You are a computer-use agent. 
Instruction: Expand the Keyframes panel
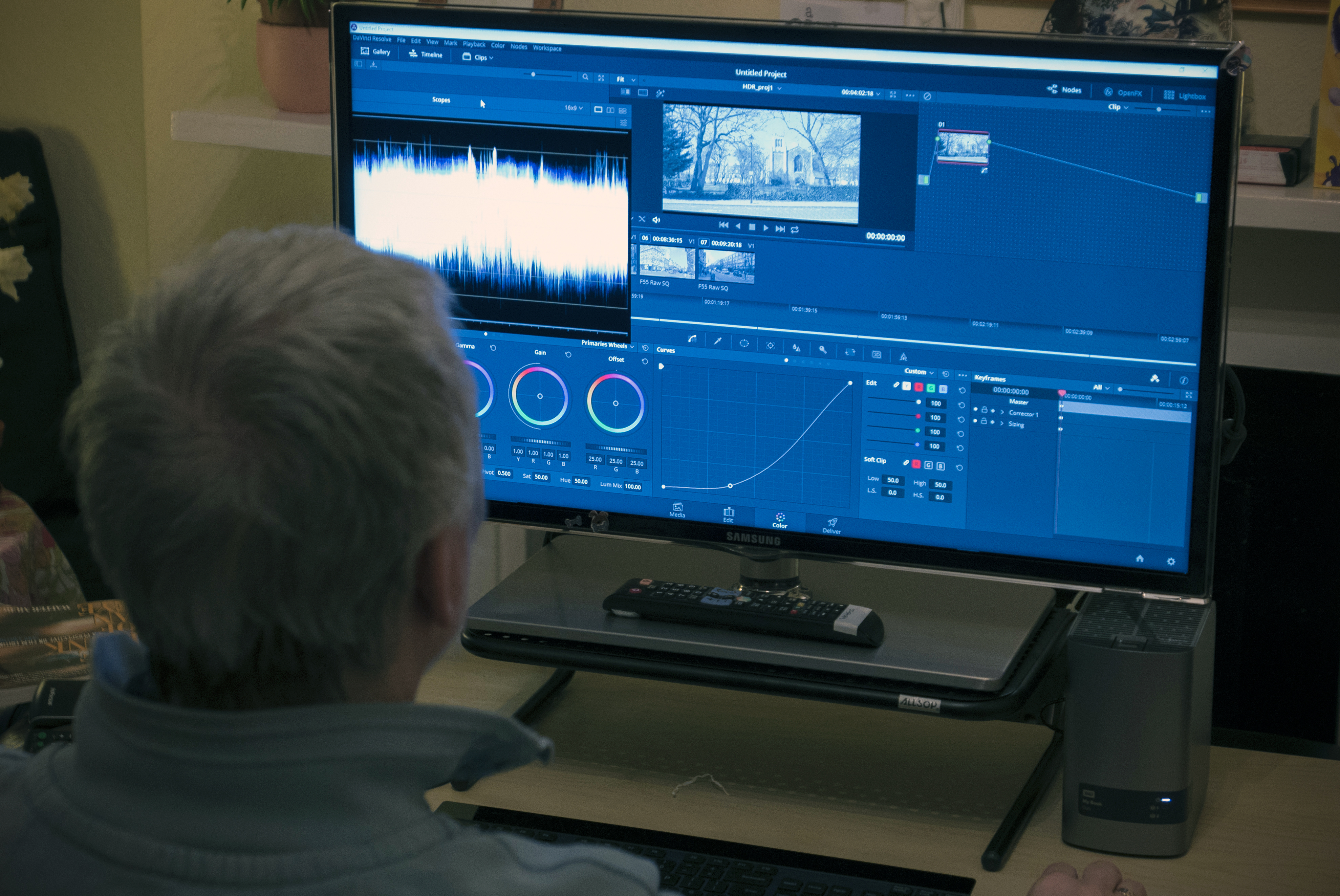1189,395
